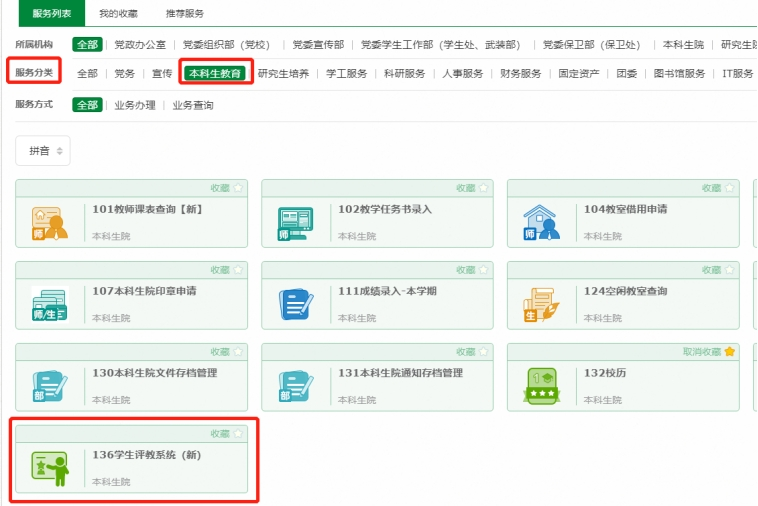The image size is (758, 506).
Task: Open the 130本科生院文件存档管理 title text
Action: coord(155,373)
